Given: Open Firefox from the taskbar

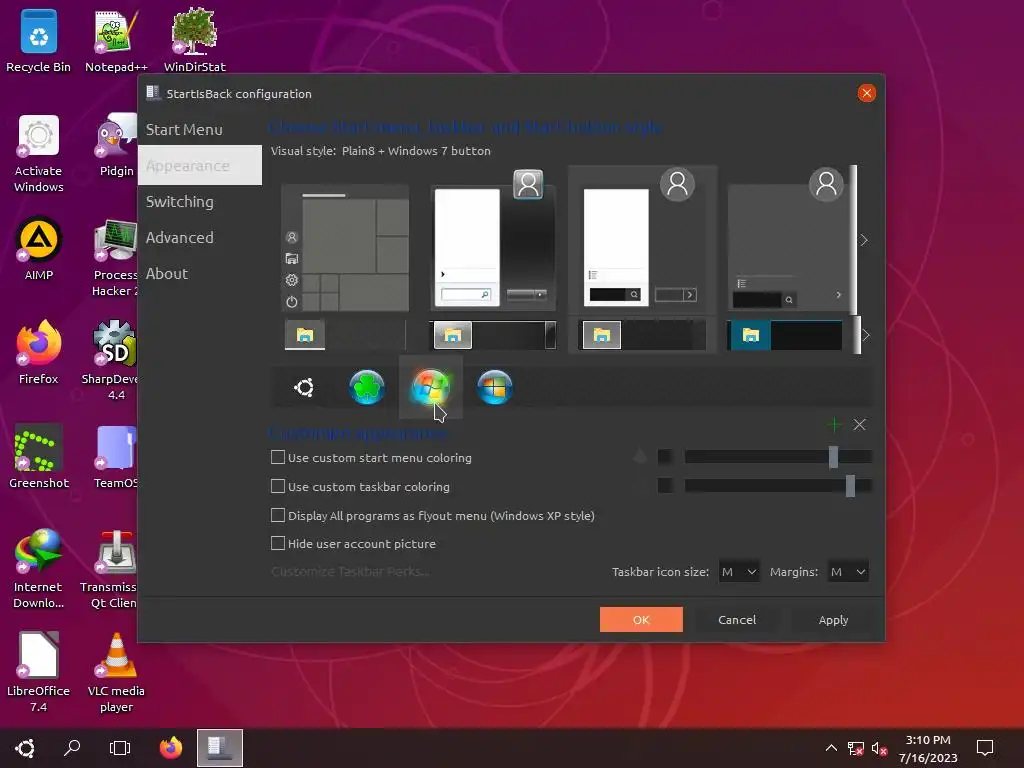Looking at the screenshot, I should (x=171, y=748).
